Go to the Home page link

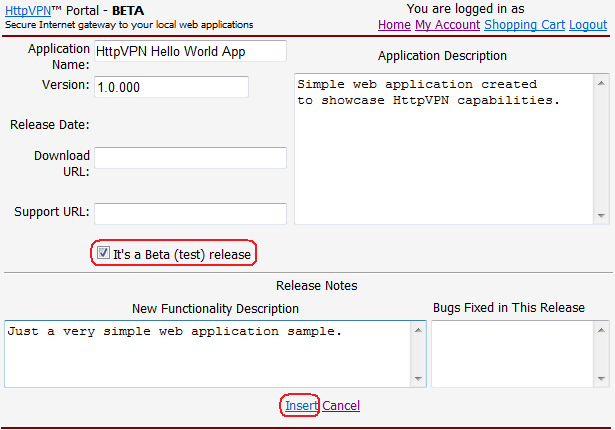[x=394, y=25]
